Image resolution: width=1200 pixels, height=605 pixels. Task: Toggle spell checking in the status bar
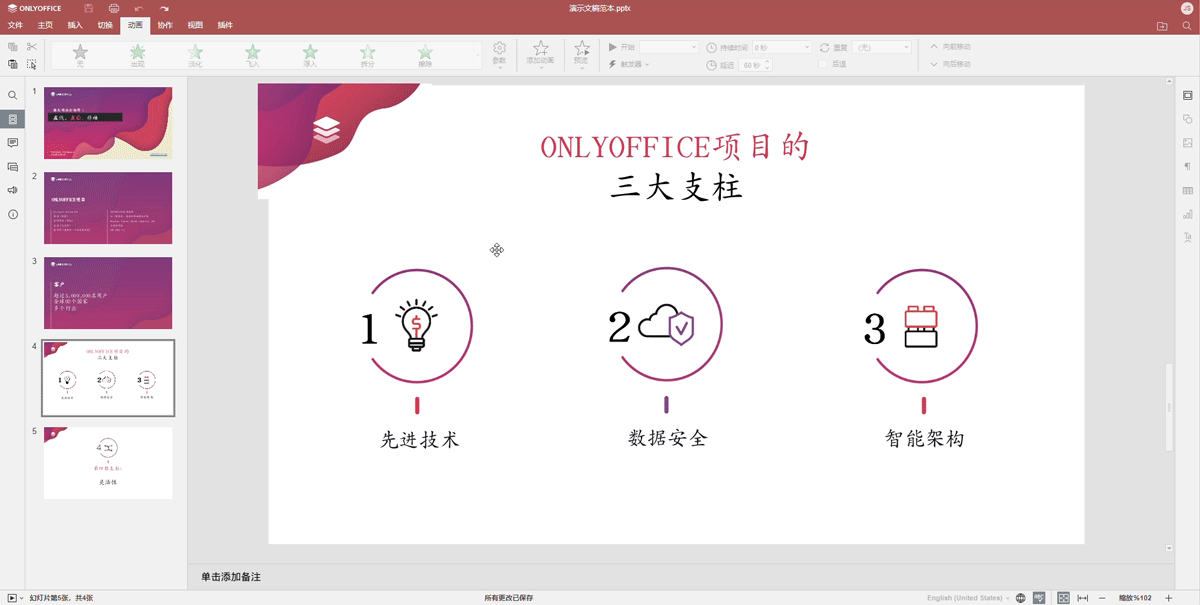click(x=1038, y=597)
